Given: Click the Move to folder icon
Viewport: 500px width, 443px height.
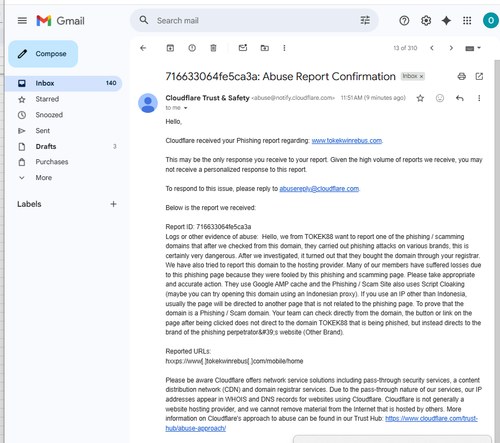Looking at the screenshot, I should 265,48.
